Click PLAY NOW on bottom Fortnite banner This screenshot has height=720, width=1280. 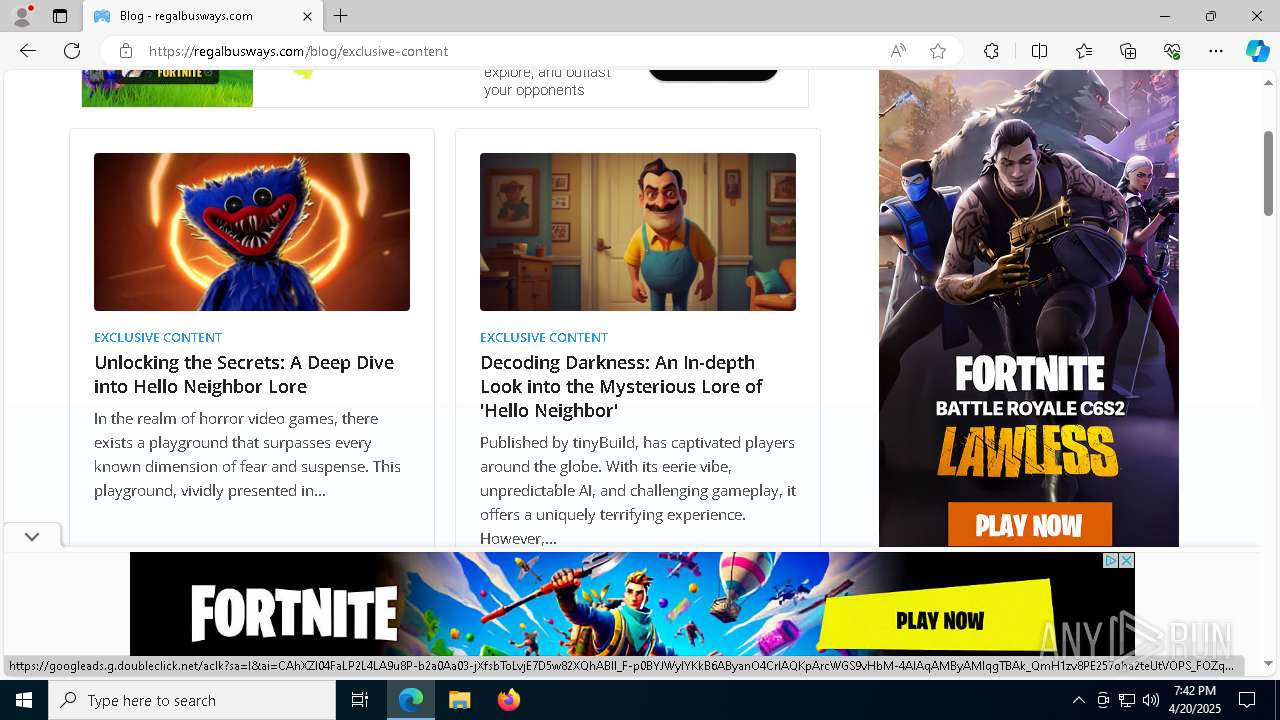(940, 620)
